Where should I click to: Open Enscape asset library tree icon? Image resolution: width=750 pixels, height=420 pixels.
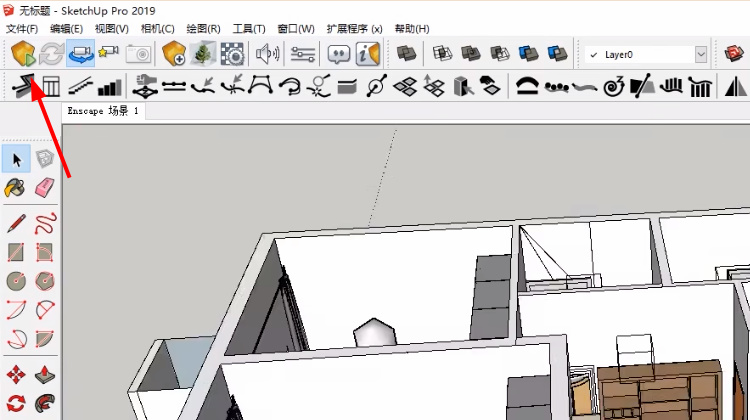pos(203,54)
